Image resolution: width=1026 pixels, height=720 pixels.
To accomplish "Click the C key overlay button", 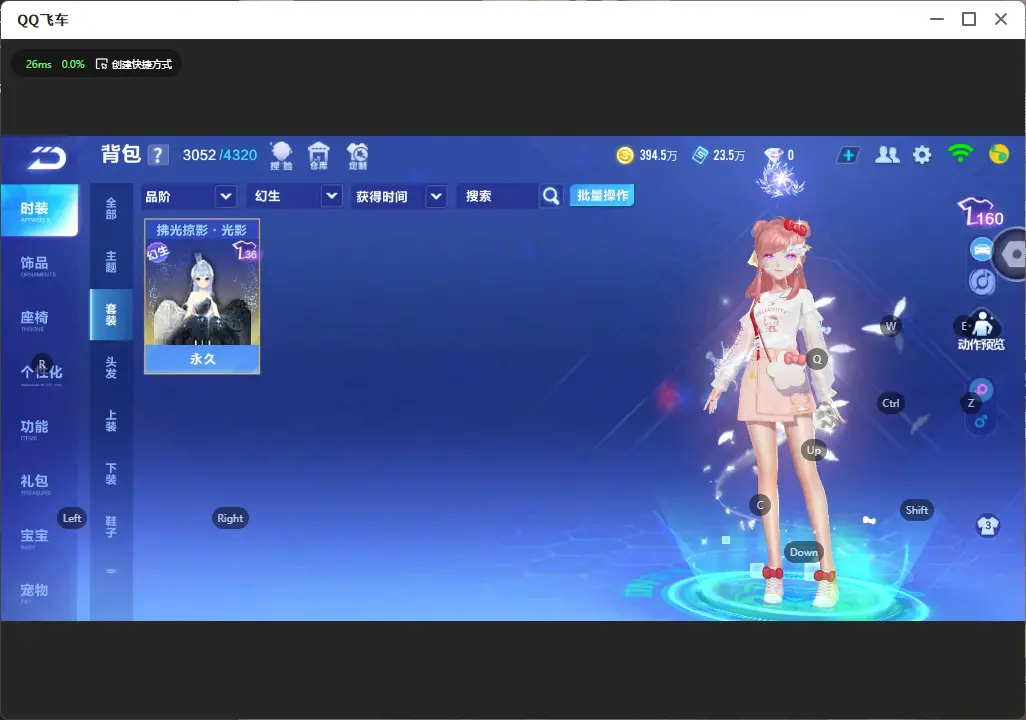I will [760, 505].
